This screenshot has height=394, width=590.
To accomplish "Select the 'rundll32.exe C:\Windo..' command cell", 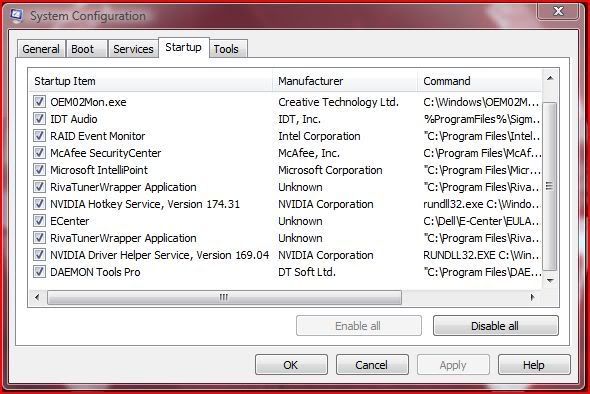I will 482,204.
